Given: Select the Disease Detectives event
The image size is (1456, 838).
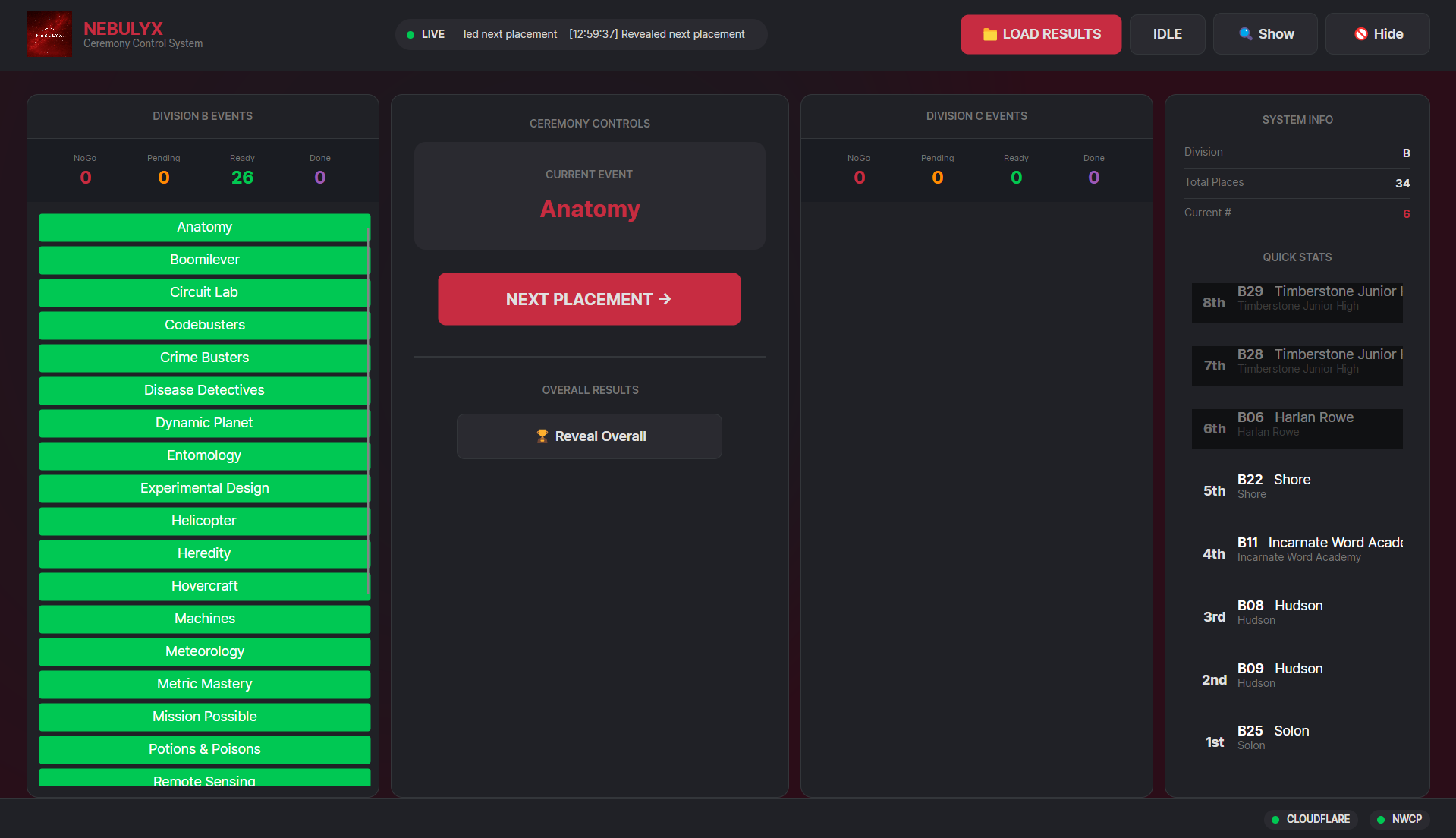Looking at the screenshot, I should pos(205,390).
